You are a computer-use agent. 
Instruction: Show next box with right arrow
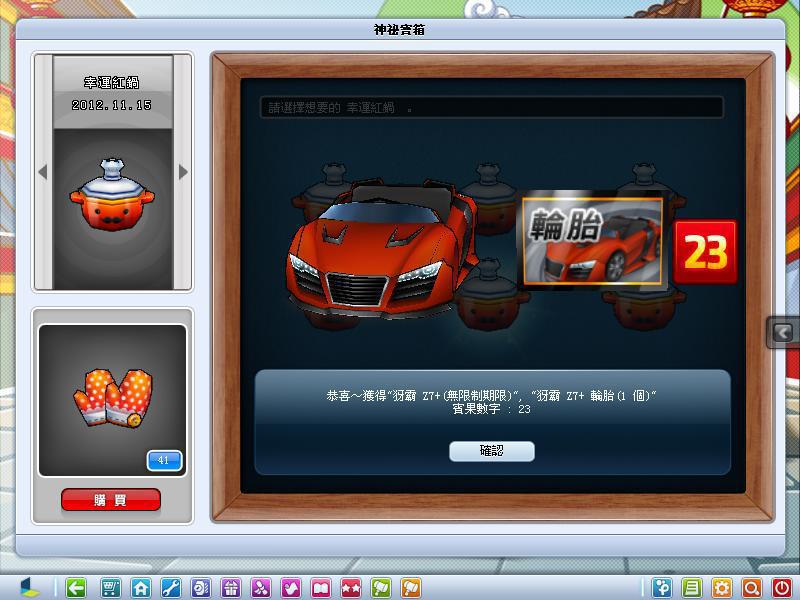pyautogui.click(x=183, y=172)
